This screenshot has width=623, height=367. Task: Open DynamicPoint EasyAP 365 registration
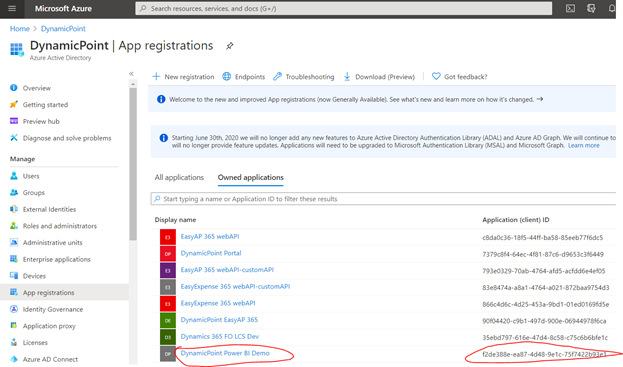219,320
